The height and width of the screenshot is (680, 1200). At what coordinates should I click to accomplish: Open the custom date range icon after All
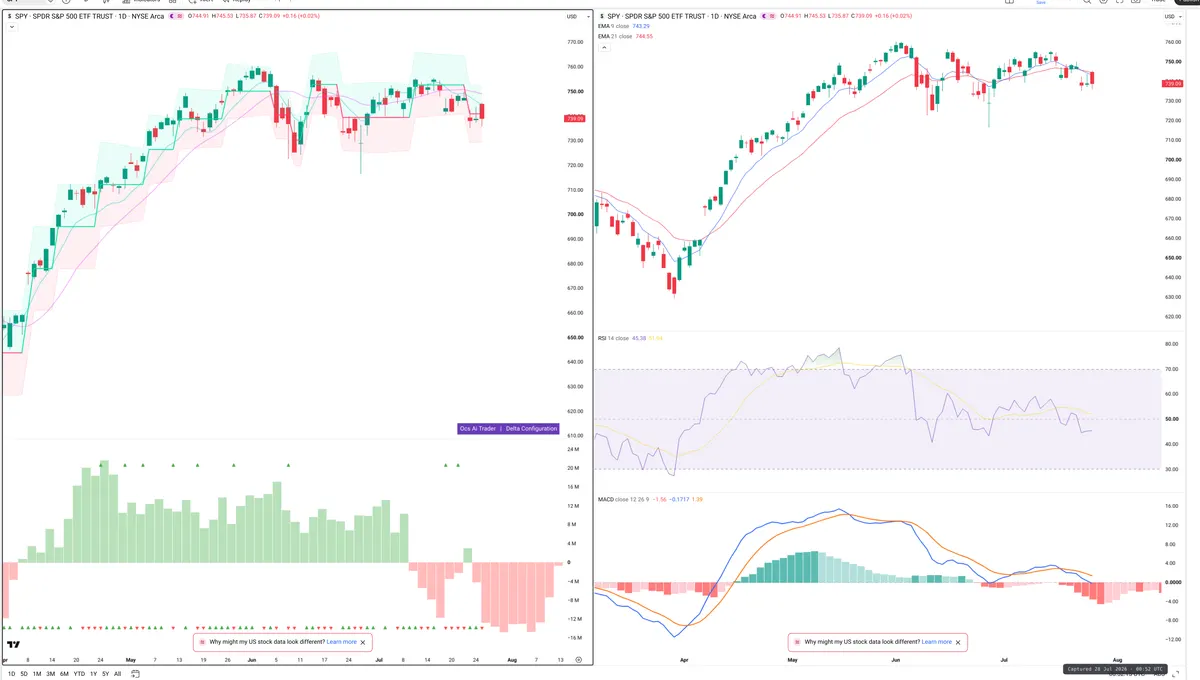click(x=135, y=674)
